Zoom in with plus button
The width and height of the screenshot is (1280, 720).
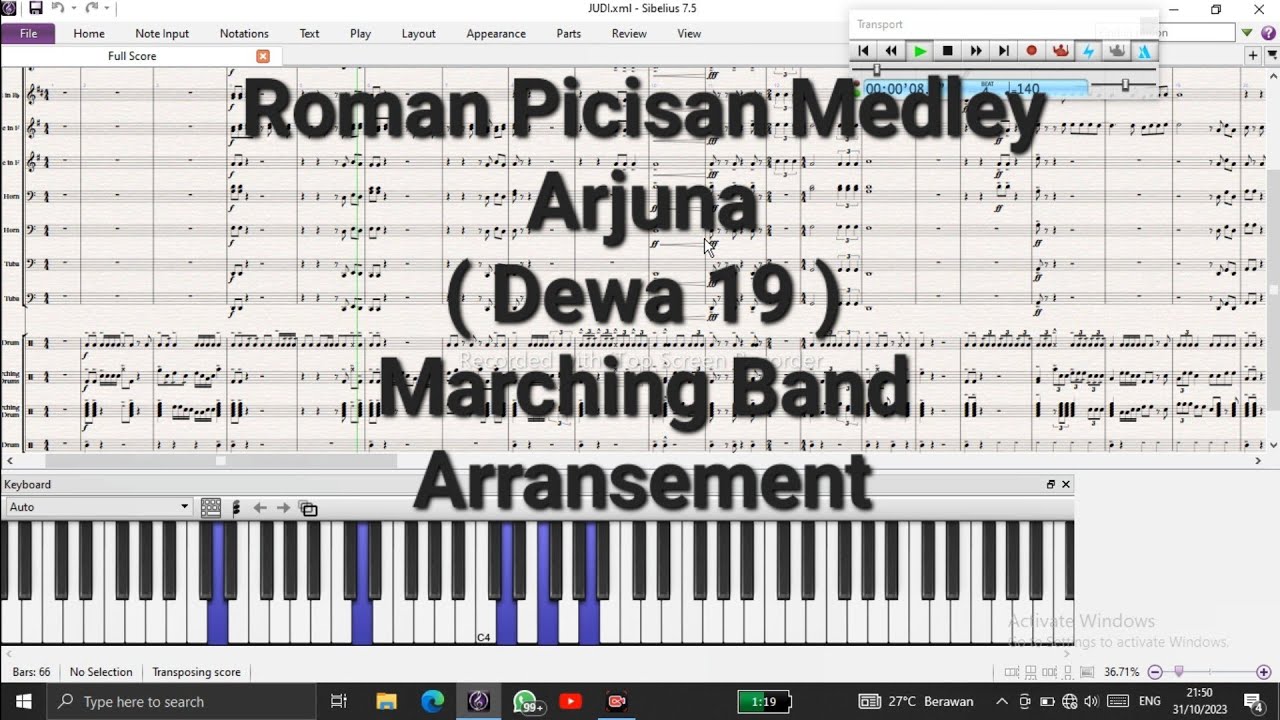[x=1263, y=672]
